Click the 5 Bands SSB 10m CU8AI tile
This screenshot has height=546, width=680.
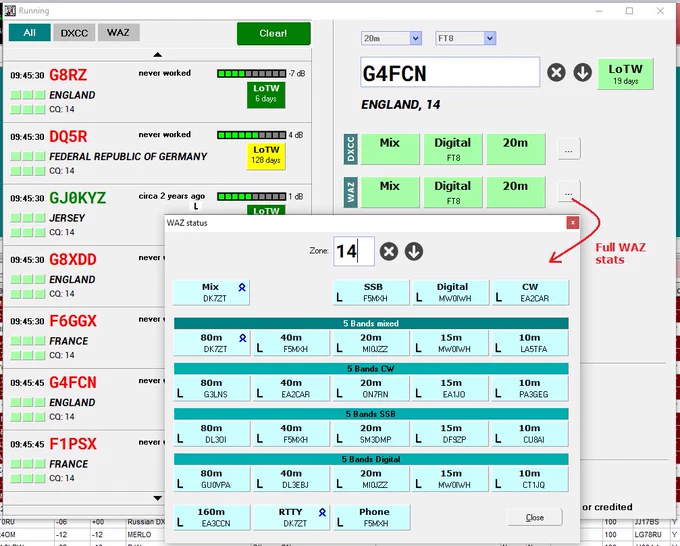tap(530, 434)
